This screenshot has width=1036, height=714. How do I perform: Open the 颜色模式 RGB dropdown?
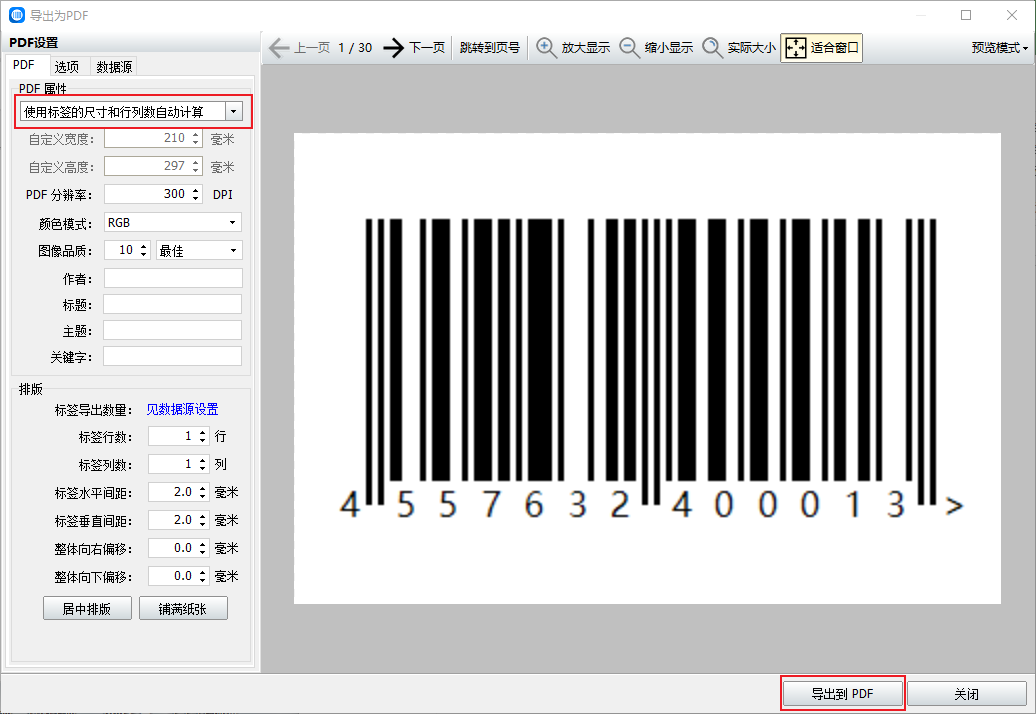[172, 223]
